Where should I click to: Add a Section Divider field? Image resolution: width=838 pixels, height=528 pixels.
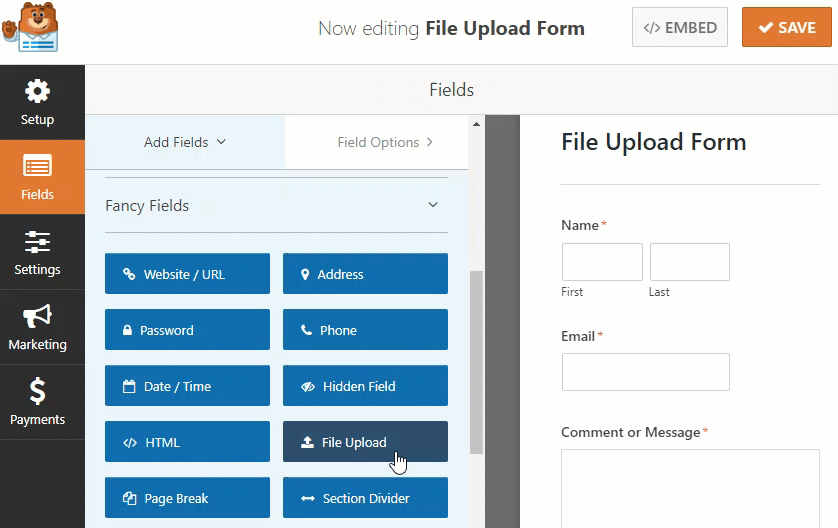366,498
